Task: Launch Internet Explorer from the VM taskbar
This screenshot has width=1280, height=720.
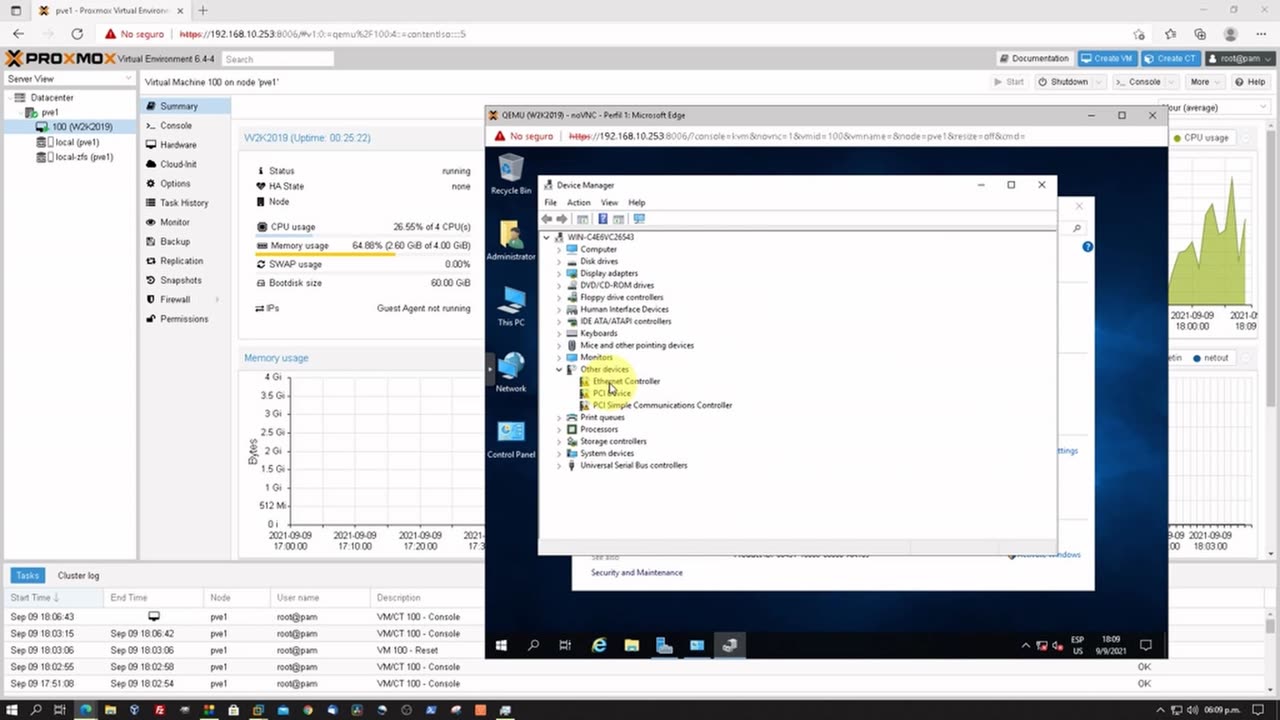Action: (599, 646)
